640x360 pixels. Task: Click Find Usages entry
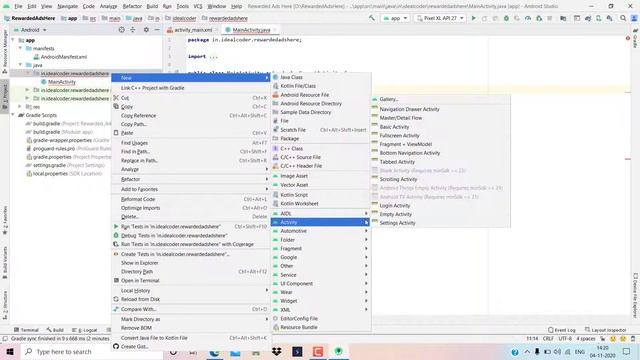(x=134, y=143)
